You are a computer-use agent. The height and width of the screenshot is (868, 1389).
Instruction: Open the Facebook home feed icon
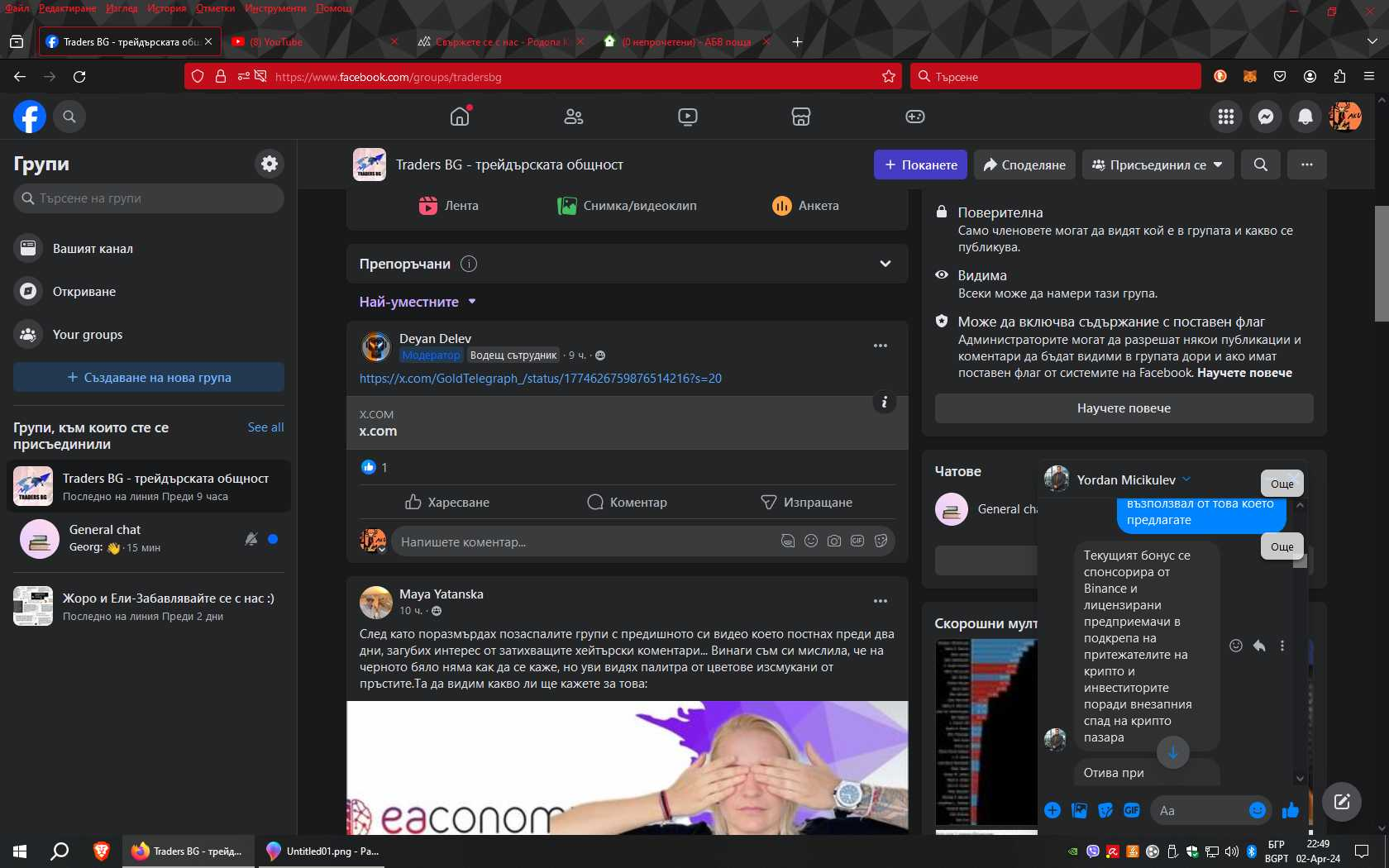pos(460,117)
